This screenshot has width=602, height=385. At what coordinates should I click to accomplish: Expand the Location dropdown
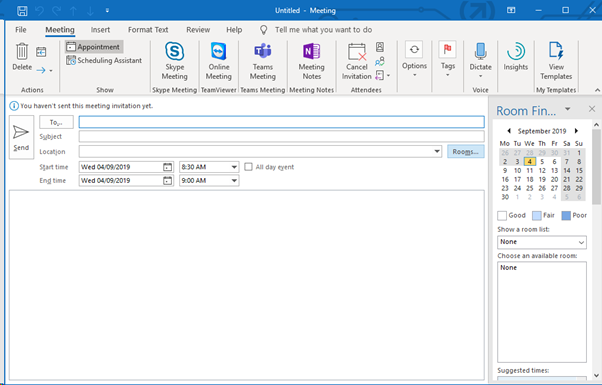coord(437,151)
